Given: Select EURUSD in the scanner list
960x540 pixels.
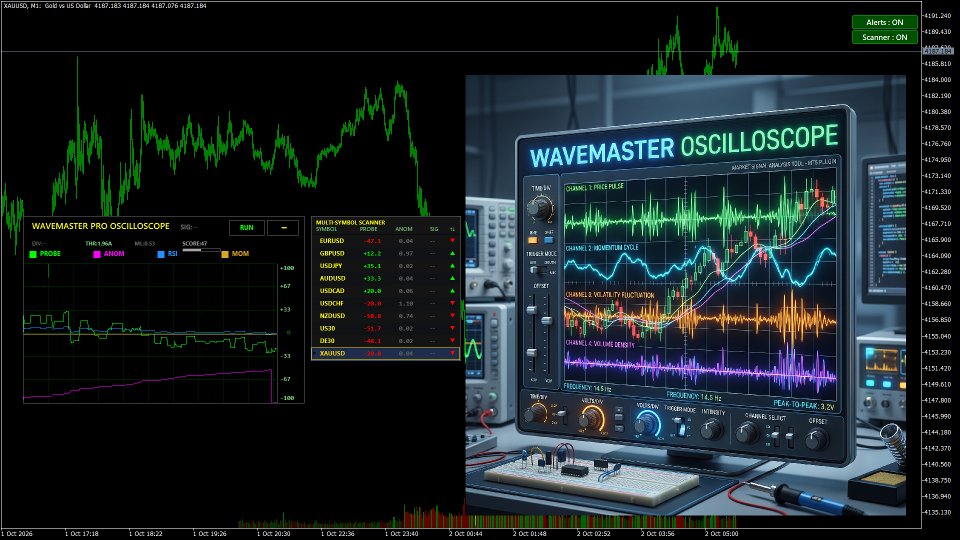Looking at the screenshot, I should (x=331, y=241).
